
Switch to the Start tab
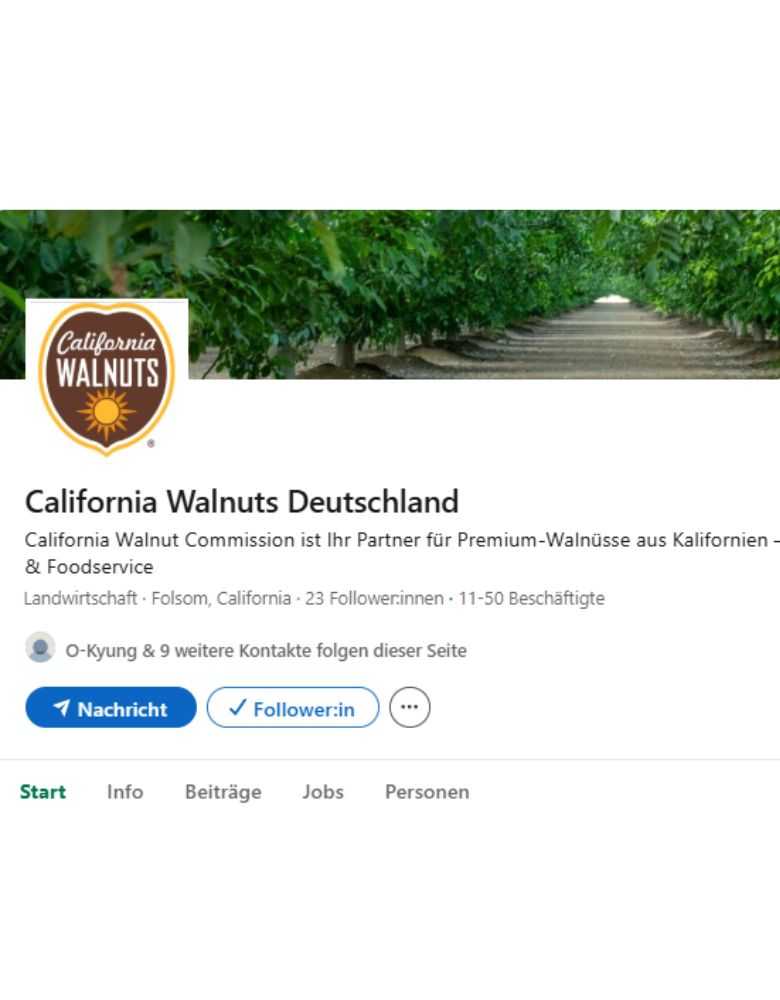click(43, 792)
